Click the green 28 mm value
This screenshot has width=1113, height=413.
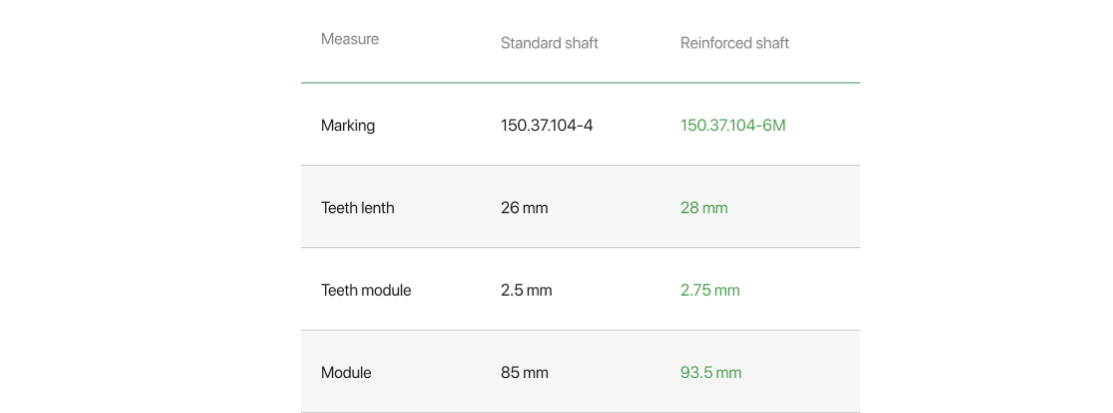click(x=703, y=208)
